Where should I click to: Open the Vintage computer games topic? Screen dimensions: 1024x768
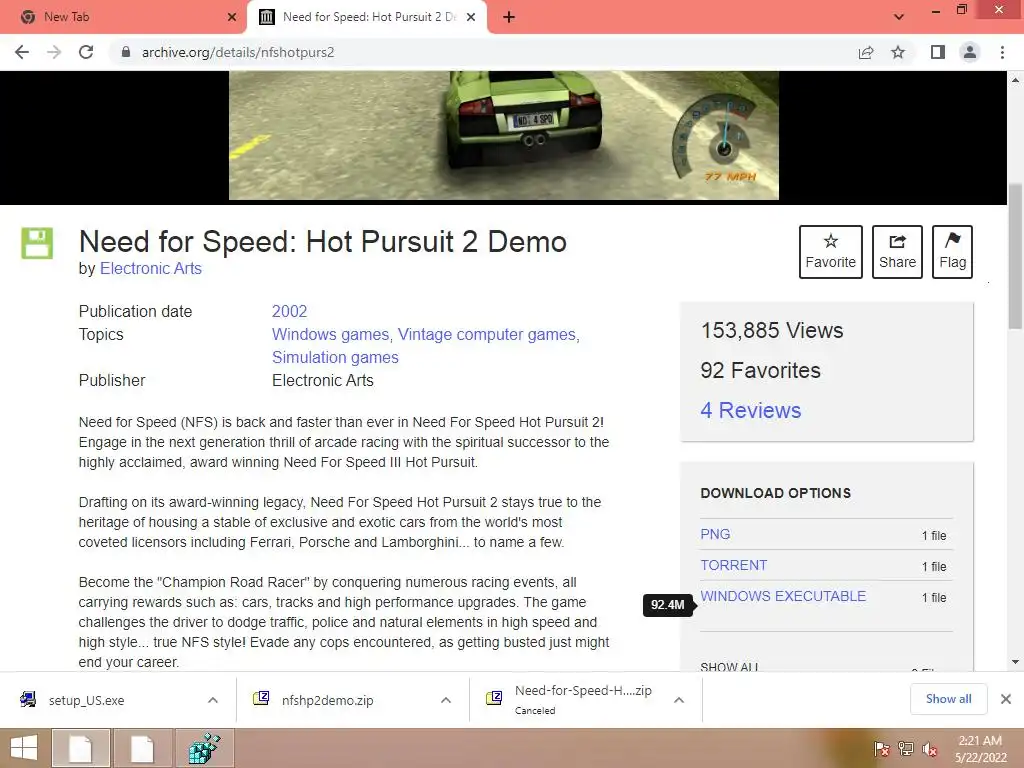pyautogui.click(x=487, y=334)
